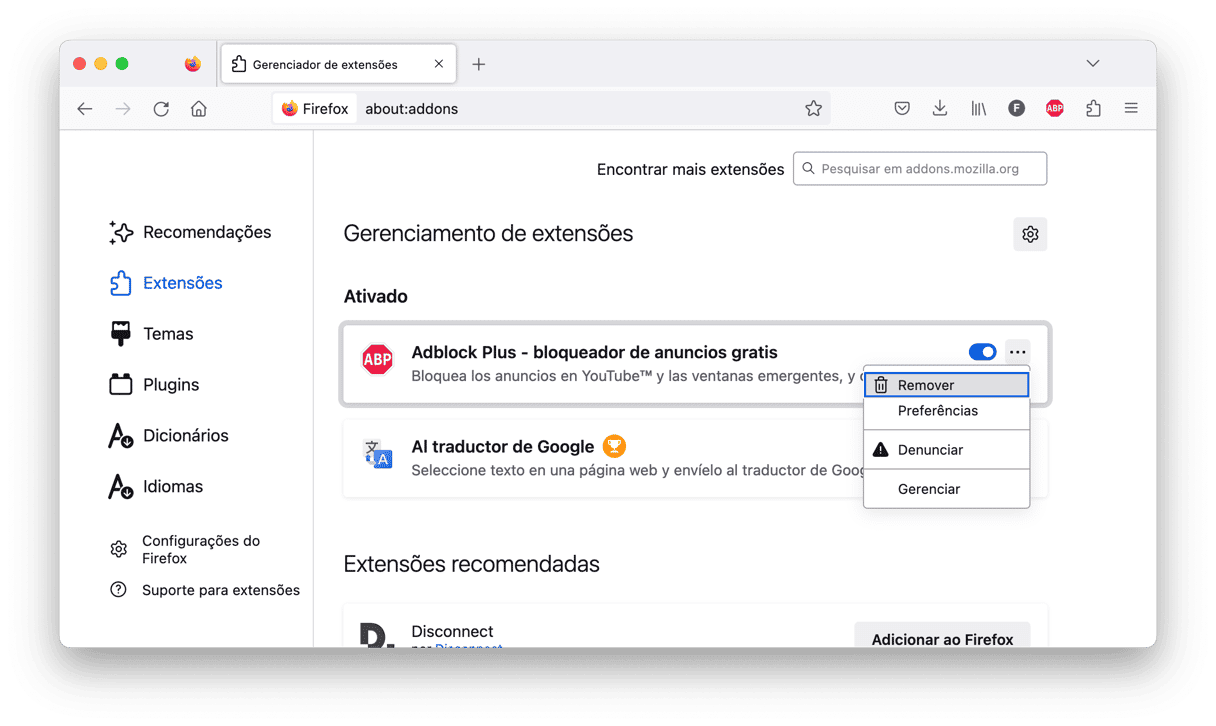The image size is (1216, 726).
Task: Open the Firefox account avatar
Action: tap(1016, 108)
